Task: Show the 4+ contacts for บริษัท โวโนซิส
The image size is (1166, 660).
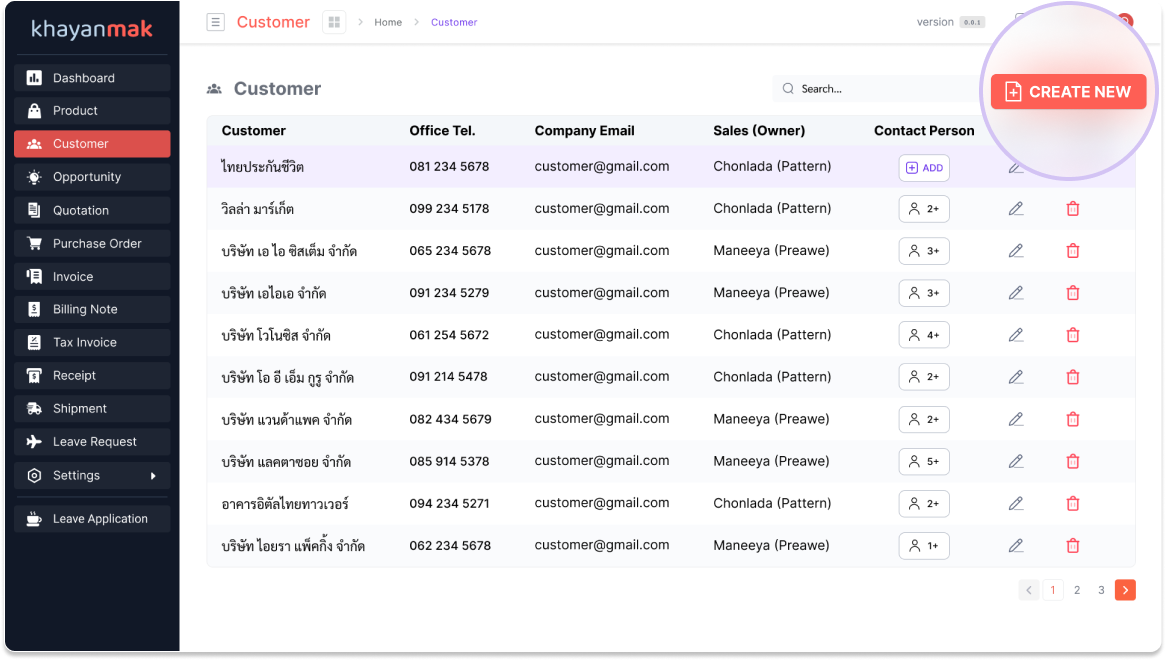Action: click(x=923, y=335)
